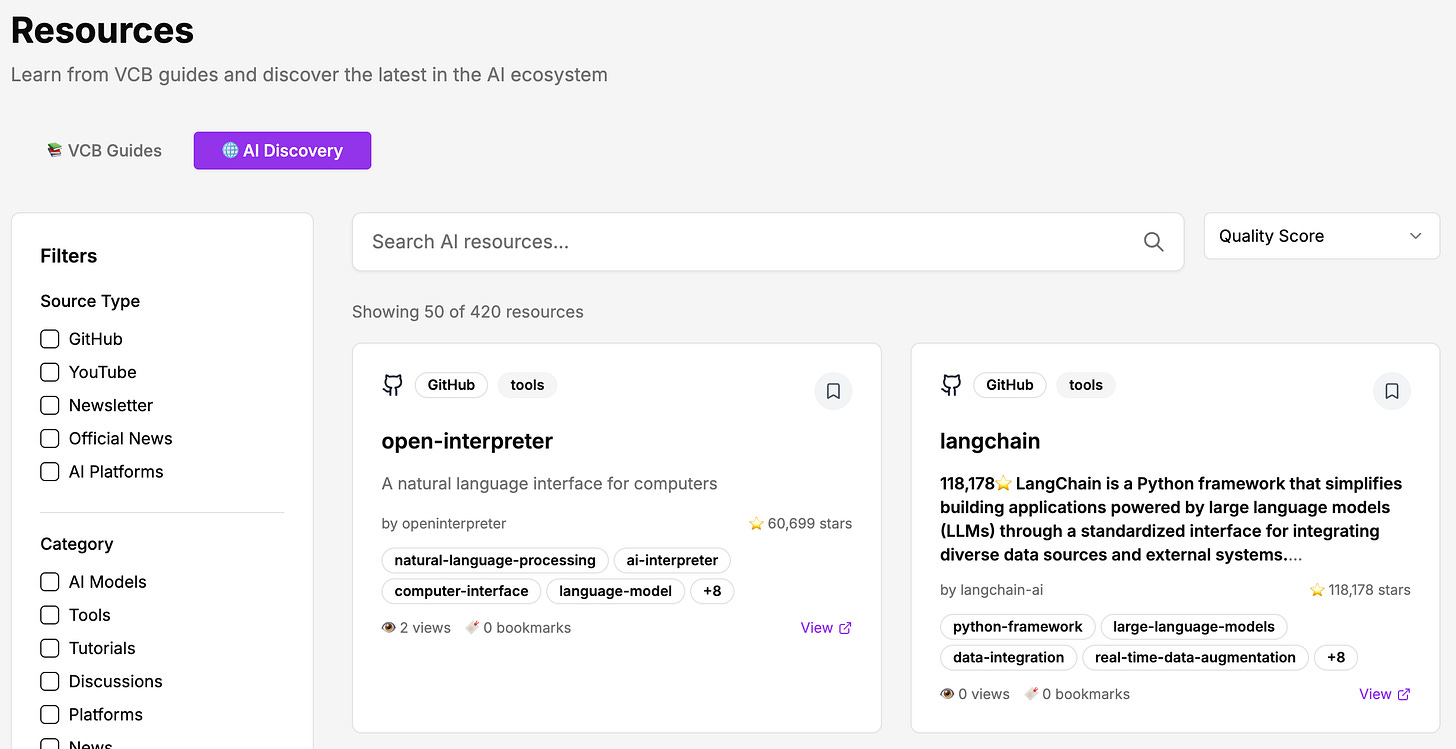The width and height of the screenshot is (1456, 749).
Task: Click tools badge on langchain card
Action: tap(1085, 385)
